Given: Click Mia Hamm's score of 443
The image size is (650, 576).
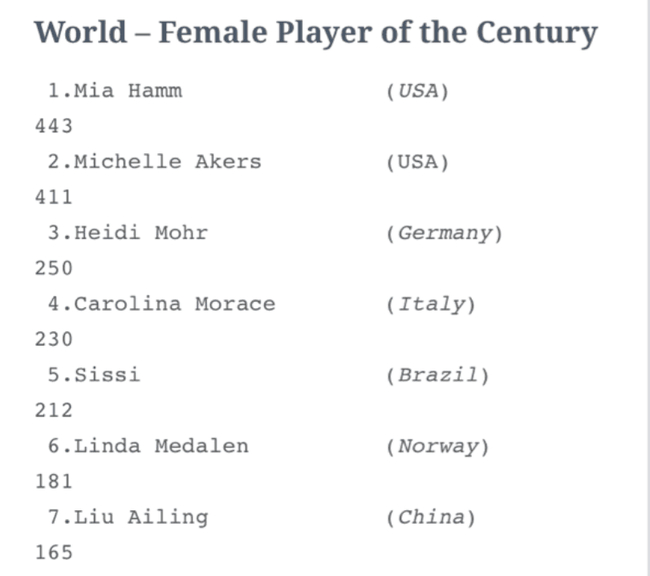Looking at the screenshot, I should 54,127.
